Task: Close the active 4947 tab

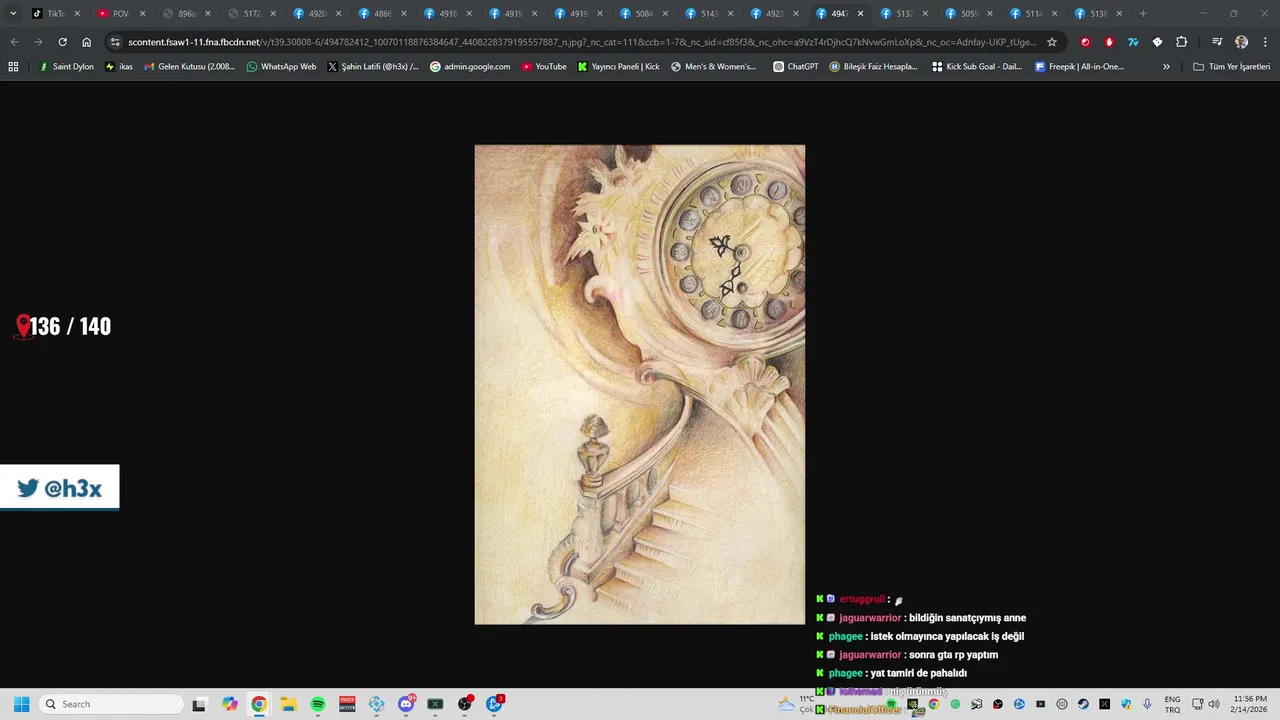Action: point(860,14)
